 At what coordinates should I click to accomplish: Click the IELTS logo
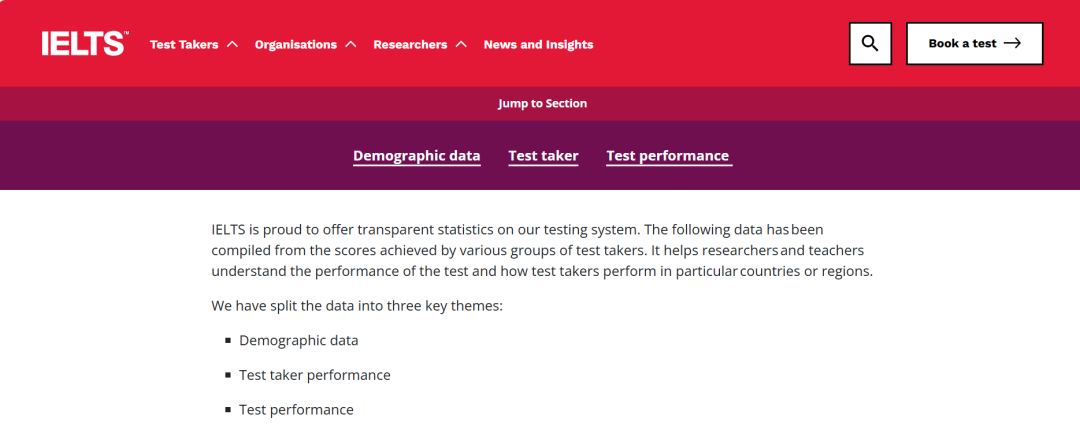84,43
